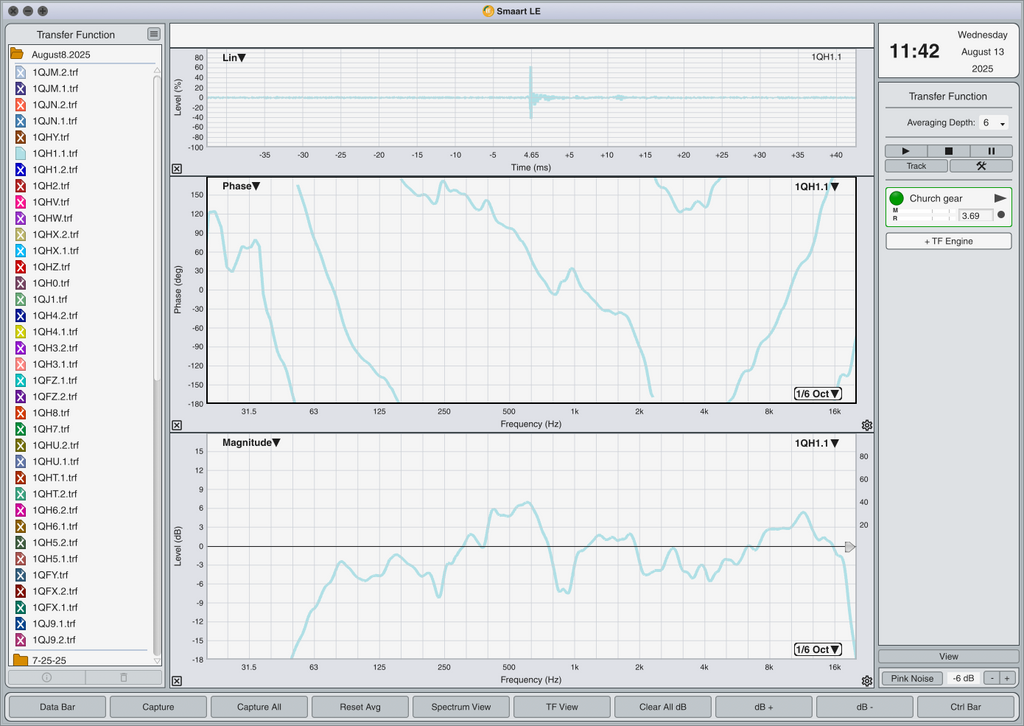Toggle visibility of 1QHY.trf trace
The height and width of the screenshot is (726, 1024).
pos(20,137)
